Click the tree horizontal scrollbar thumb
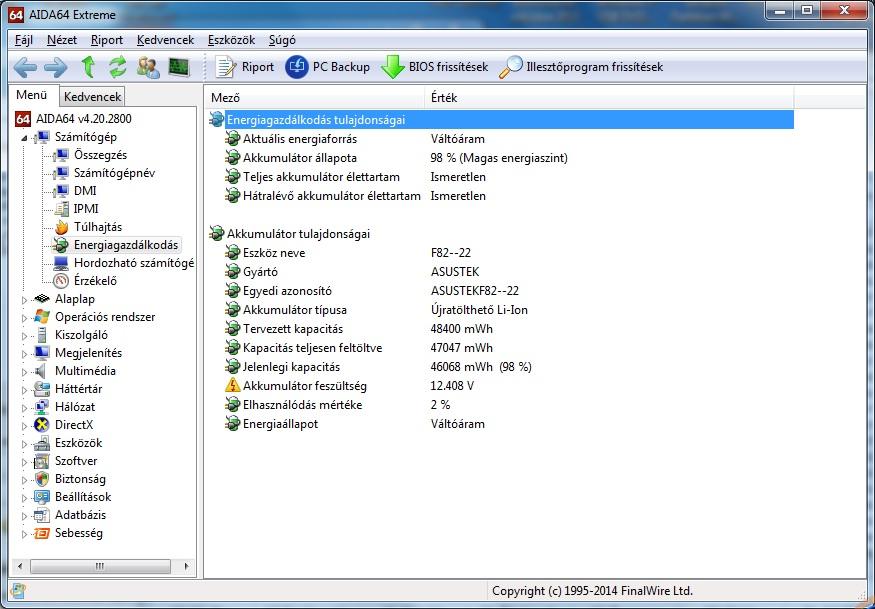The width and height of the screenshot is (875, 609). pyautogui.click(x=100, y=566)
